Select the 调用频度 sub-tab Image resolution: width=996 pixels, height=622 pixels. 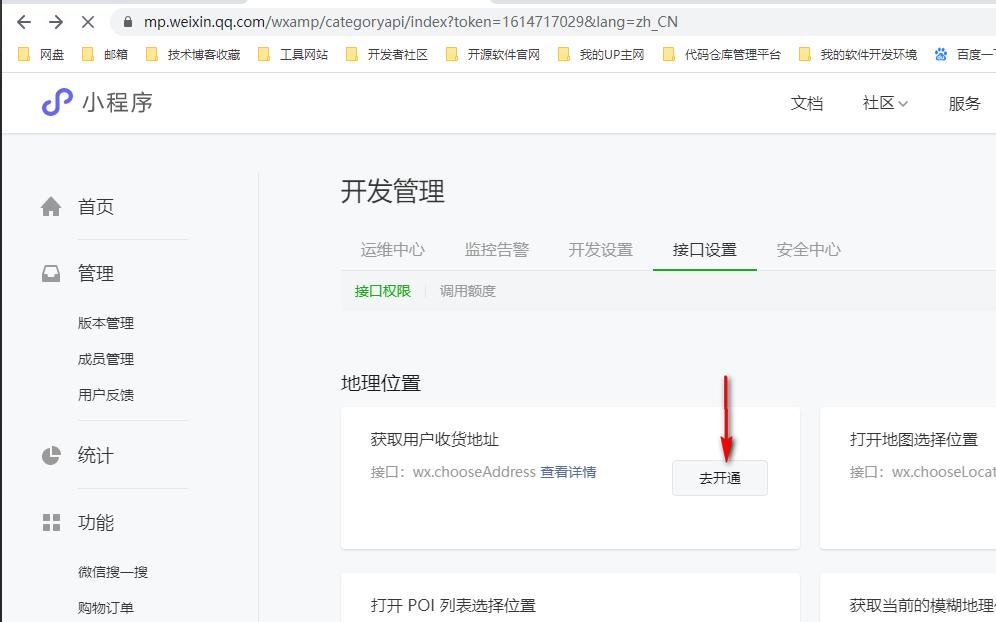pyautogui.click(x=465, y=291)
